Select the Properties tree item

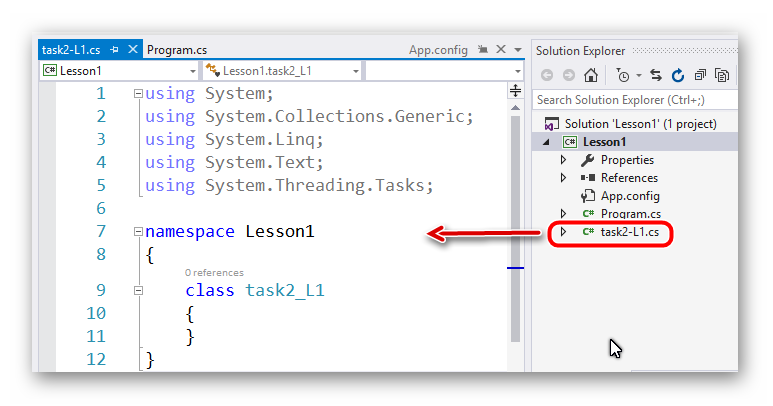(627, 160)
